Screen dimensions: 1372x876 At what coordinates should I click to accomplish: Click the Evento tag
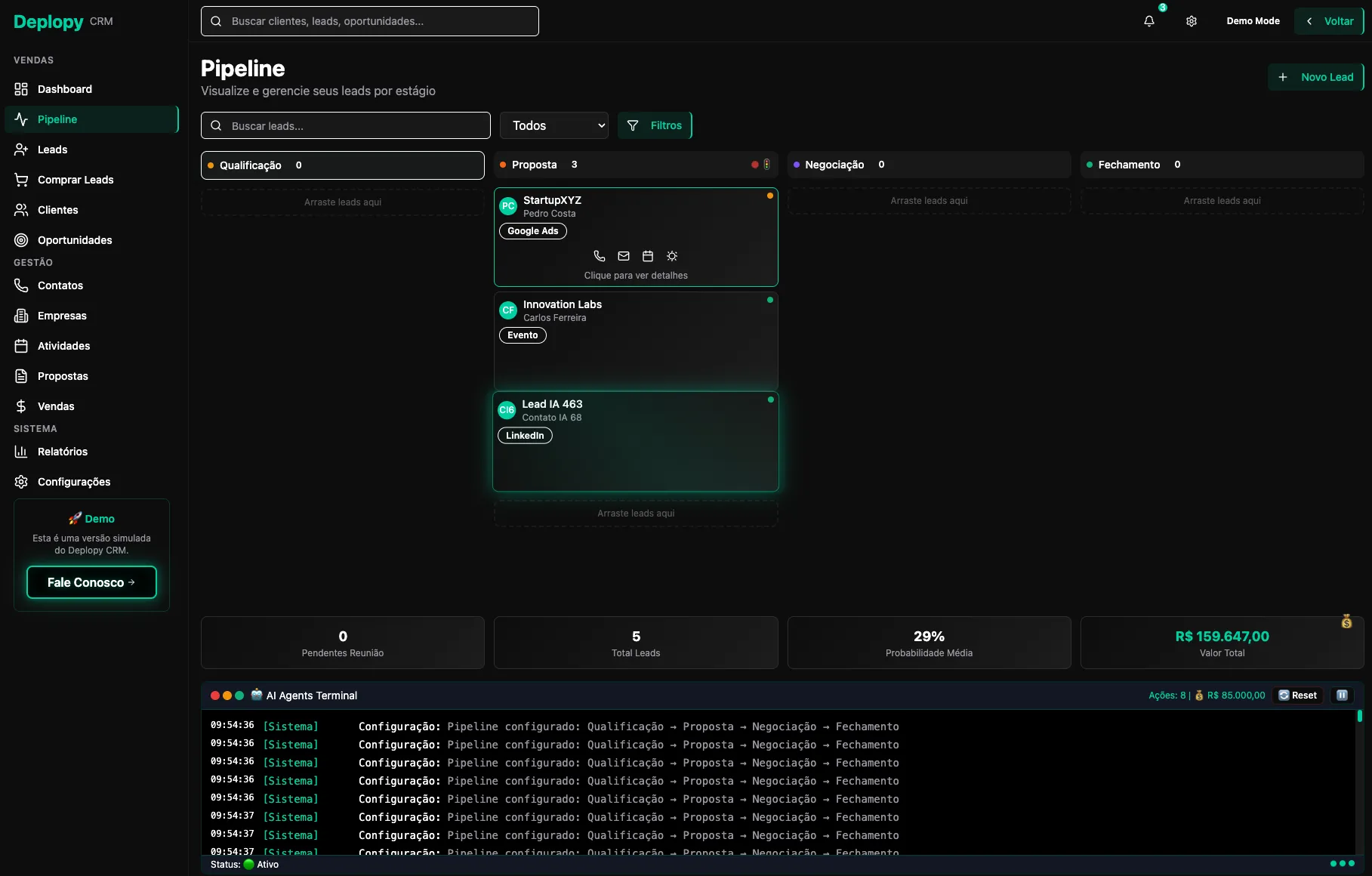523,335
